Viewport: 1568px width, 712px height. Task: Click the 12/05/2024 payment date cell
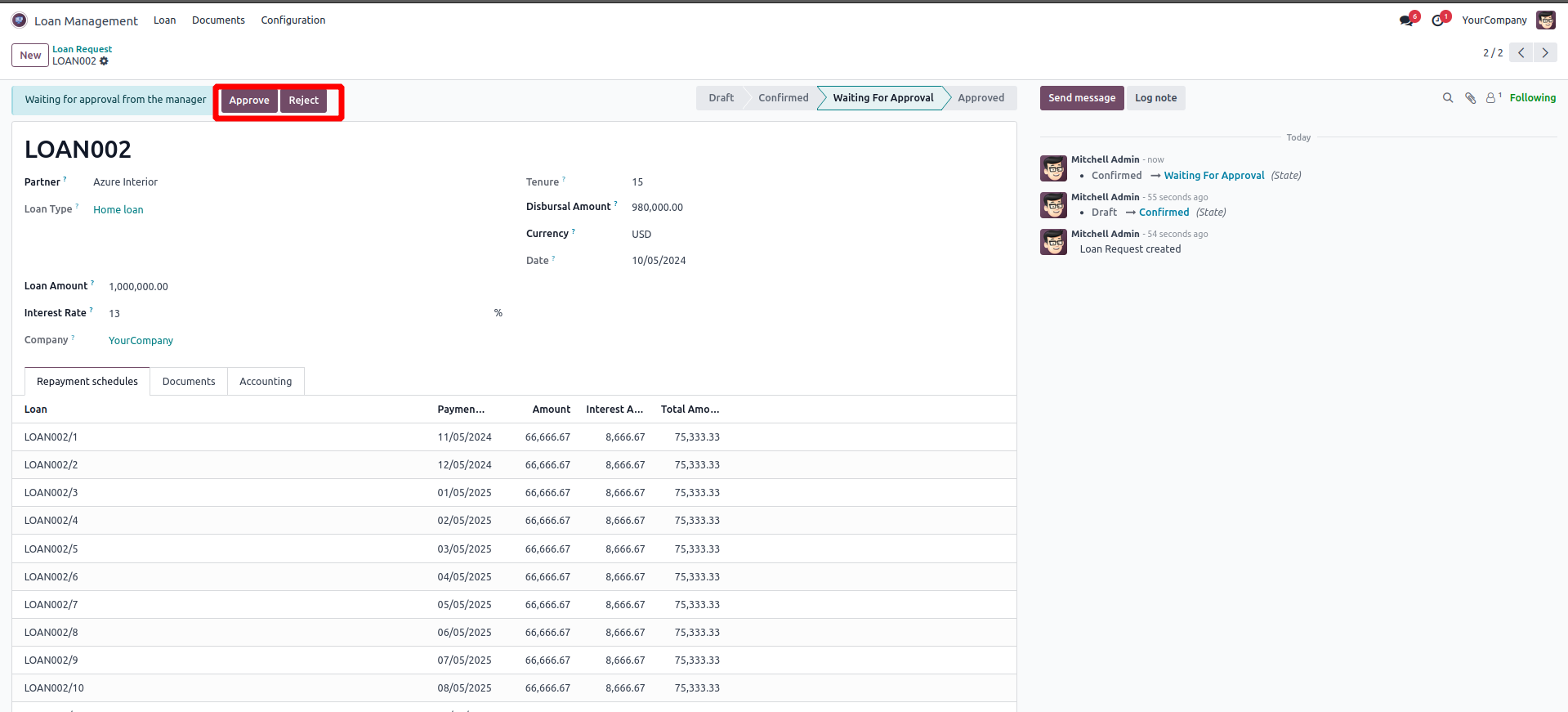coord(464,465)
